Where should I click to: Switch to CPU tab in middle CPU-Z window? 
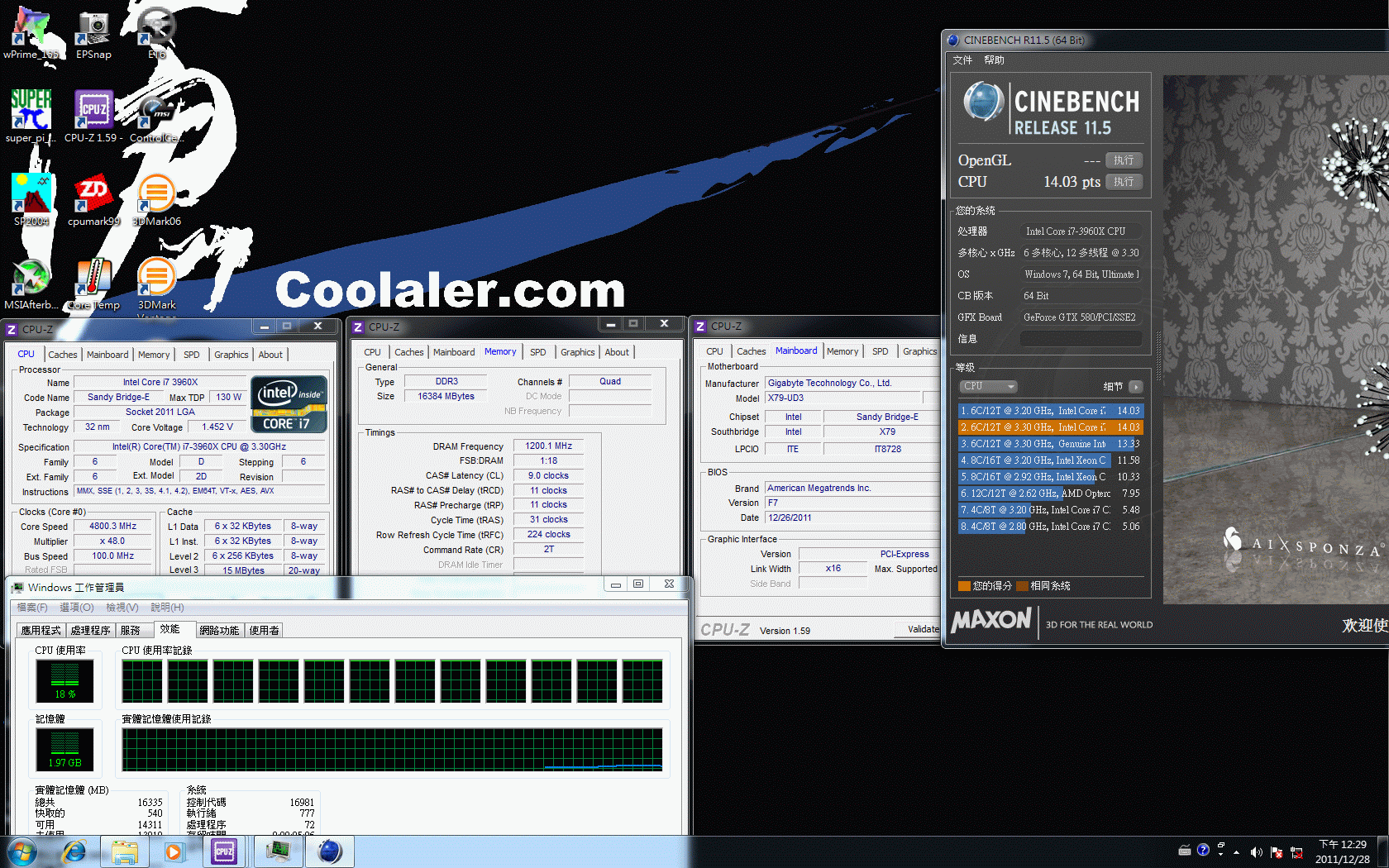(373, 352)
